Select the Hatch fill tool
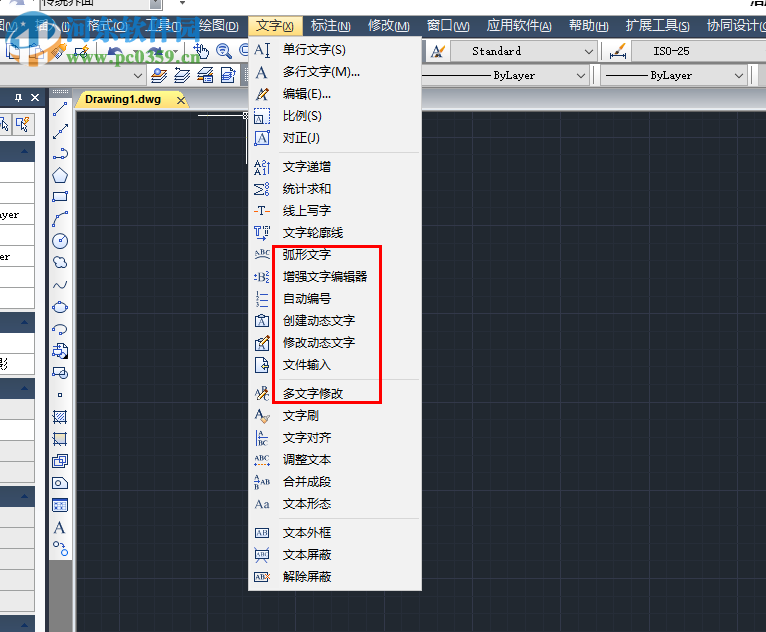 (60, 417)
